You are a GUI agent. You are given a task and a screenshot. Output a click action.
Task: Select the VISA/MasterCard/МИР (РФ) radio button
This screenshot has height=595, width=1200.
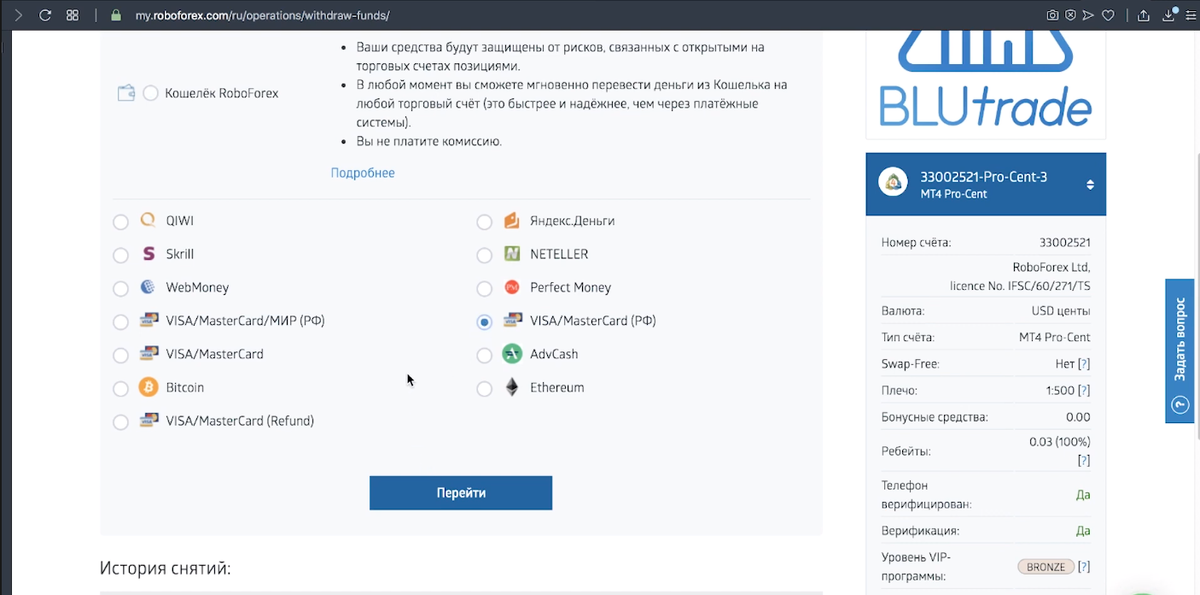tap(121, 322)
